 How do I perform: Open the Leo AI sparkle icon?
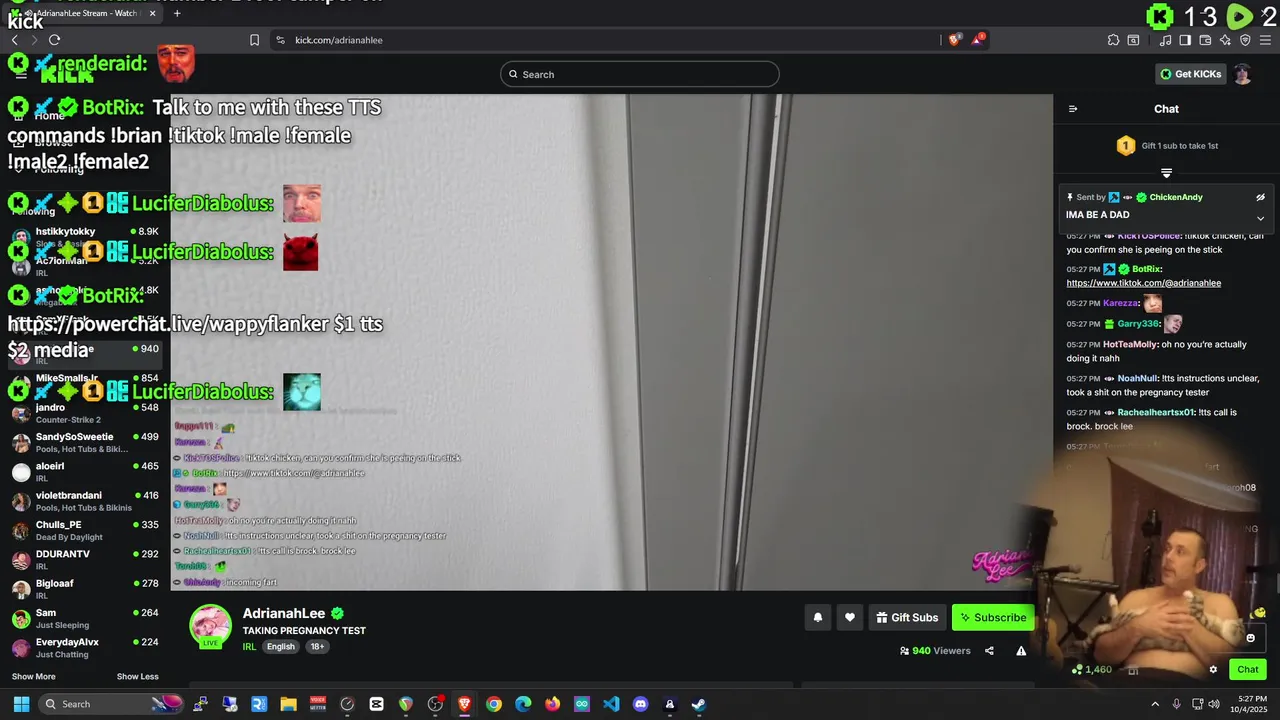(x=1225, y=40)
